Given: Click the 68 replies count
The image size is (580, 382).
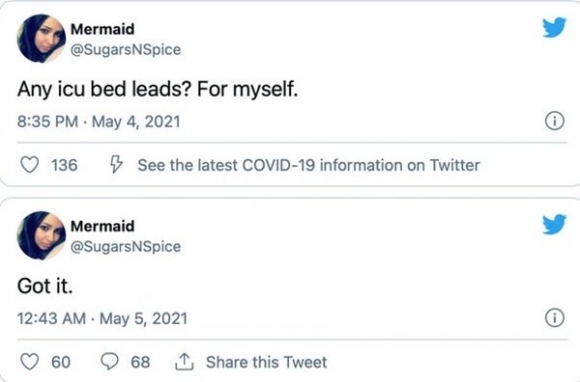Looking at the screenshot, I should click(141, 362).
